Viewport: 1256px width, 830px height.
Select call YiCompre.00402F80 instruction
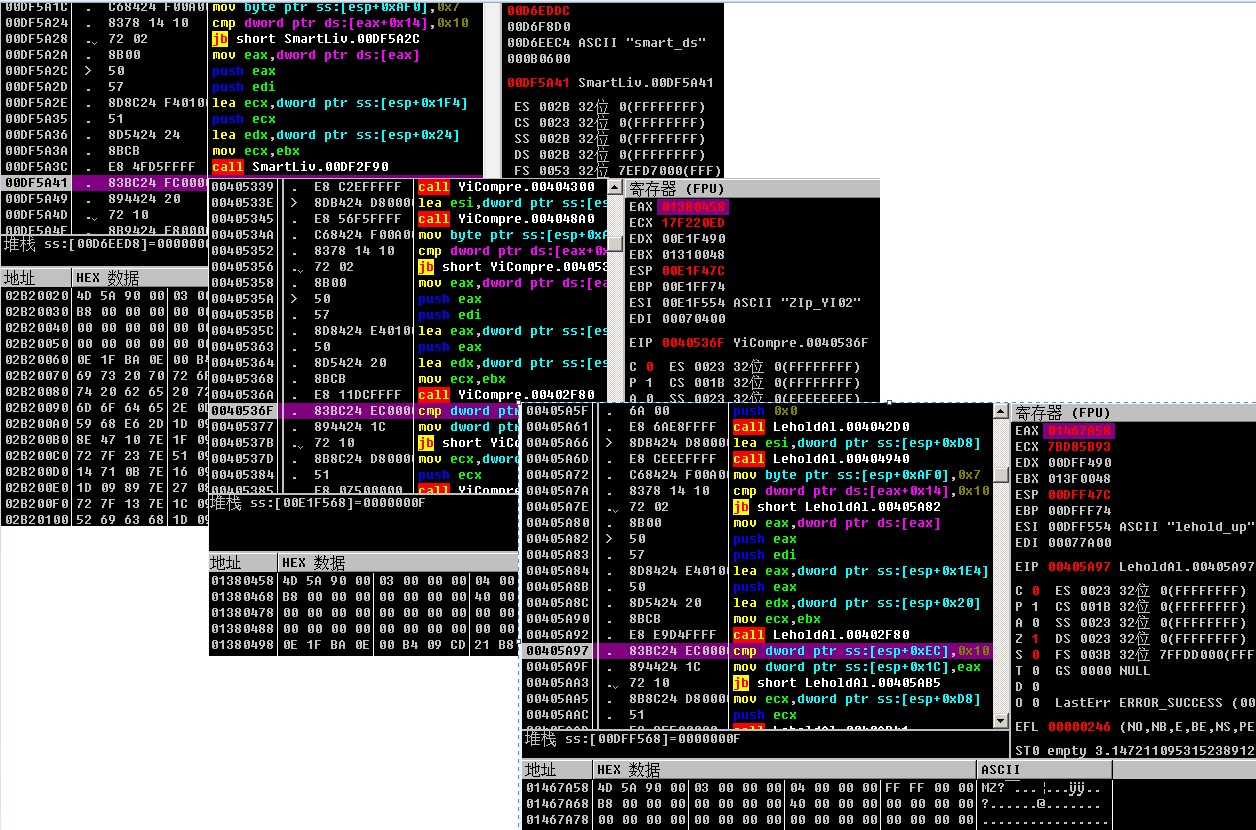[506, 395]
